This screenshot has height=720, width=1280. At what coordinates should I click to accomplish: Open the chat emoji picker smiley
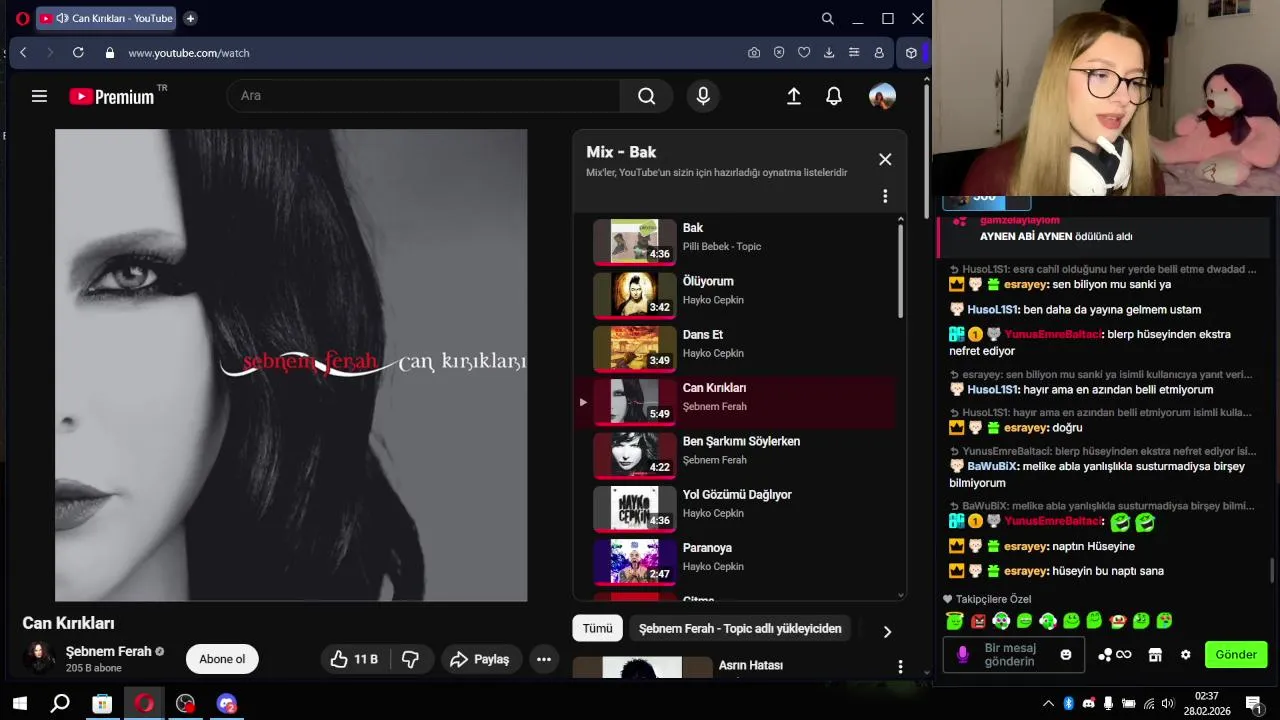coord(1066,655)
